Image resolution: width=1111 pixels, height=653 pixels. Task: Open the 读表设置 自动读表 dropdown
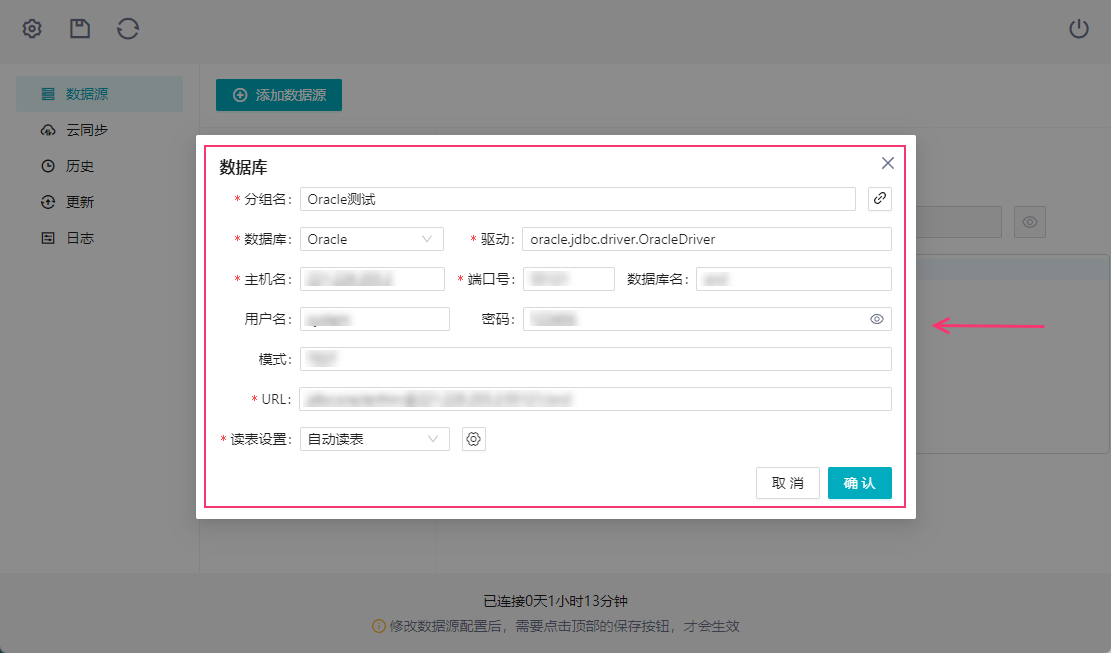[374, 439]
